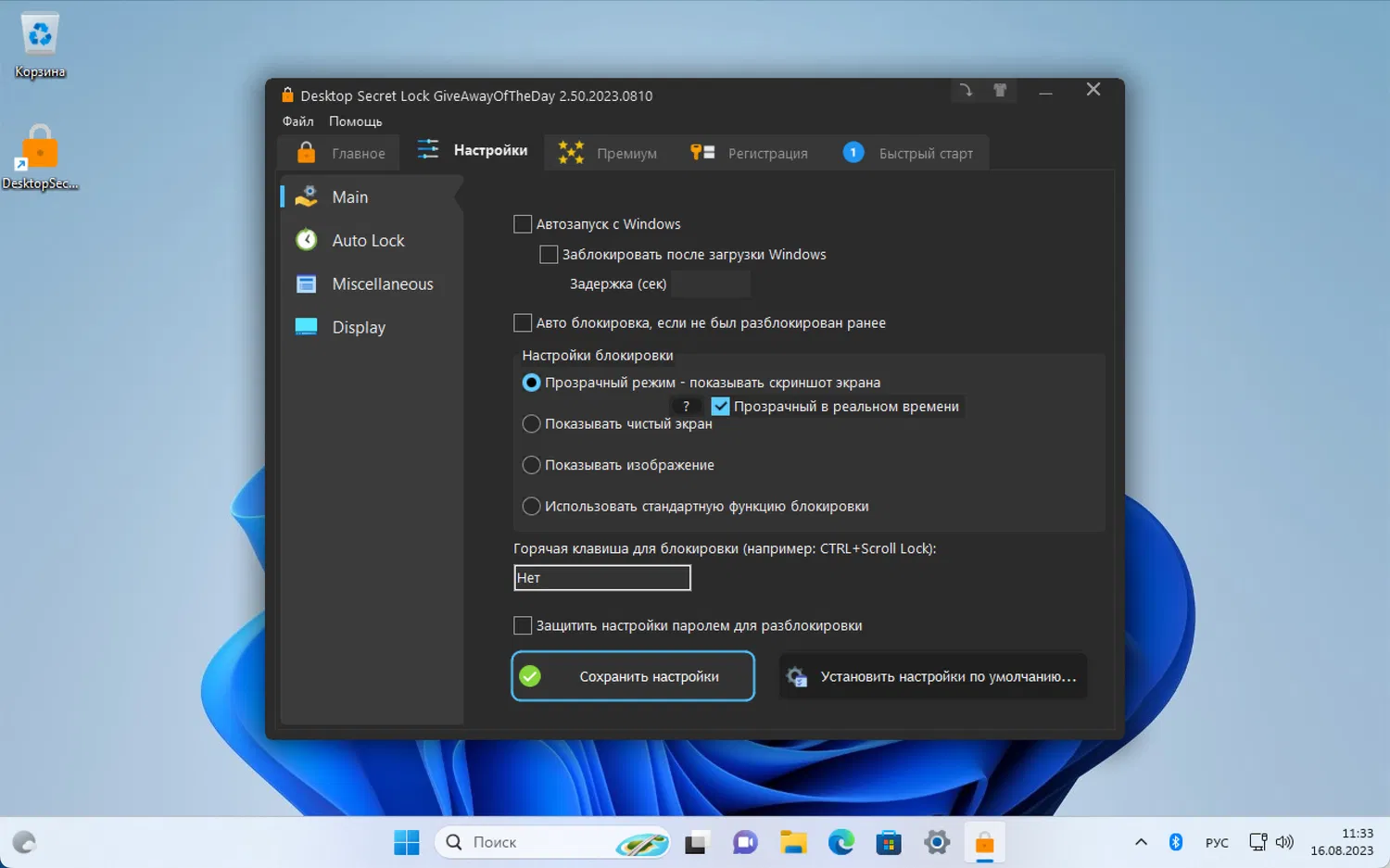The width and height of the screenshot is (1390, 868).
Task: Uncheck Прозрачный в реальном времени
Action: pyautogui.click(x=720, y=407)
